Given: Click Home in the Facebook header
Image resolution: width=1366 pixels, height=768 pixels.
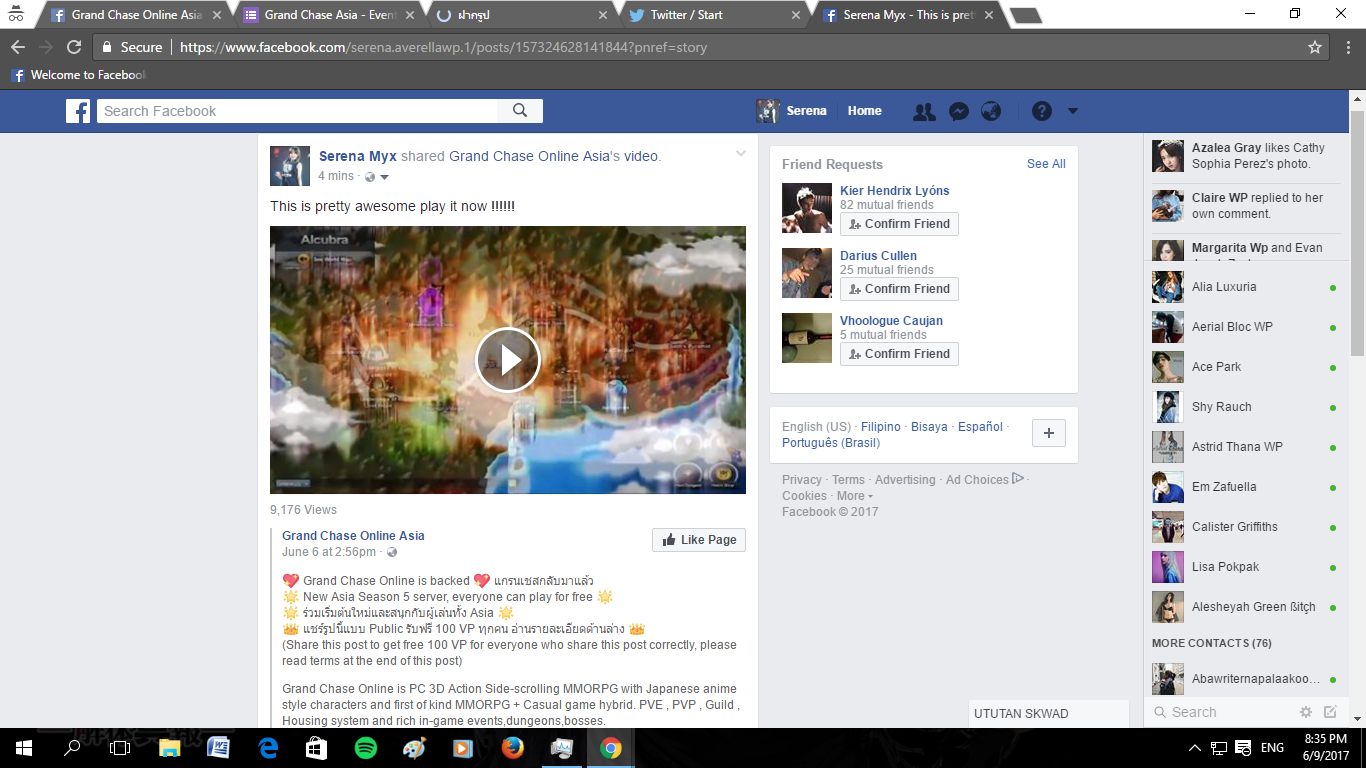Looking at the screenshot, I should (865, 111).
